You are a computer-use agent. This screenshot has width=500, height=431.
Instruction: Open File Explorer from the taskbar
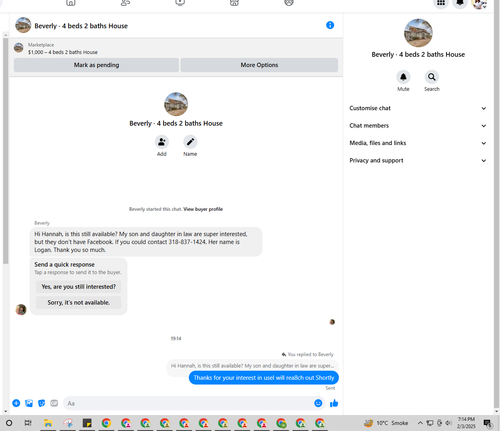pos(48,423)
